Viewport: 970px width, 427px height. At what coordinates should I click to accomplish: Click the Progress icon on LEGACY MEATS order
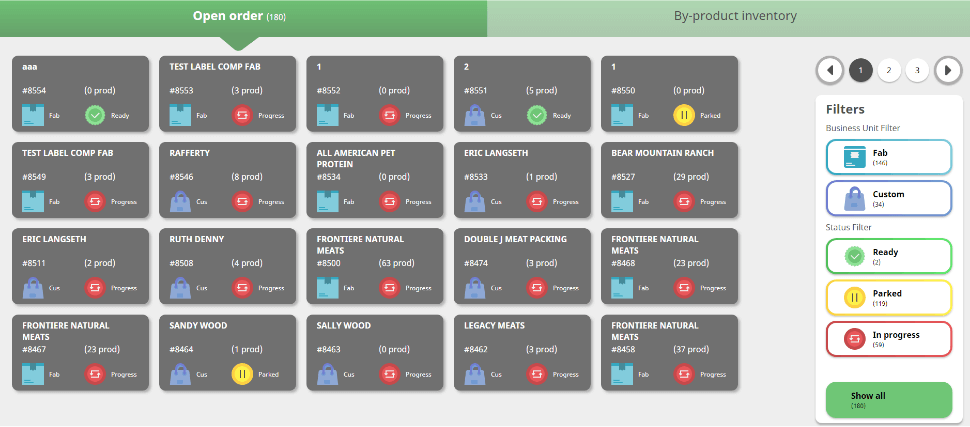point(537,374)
